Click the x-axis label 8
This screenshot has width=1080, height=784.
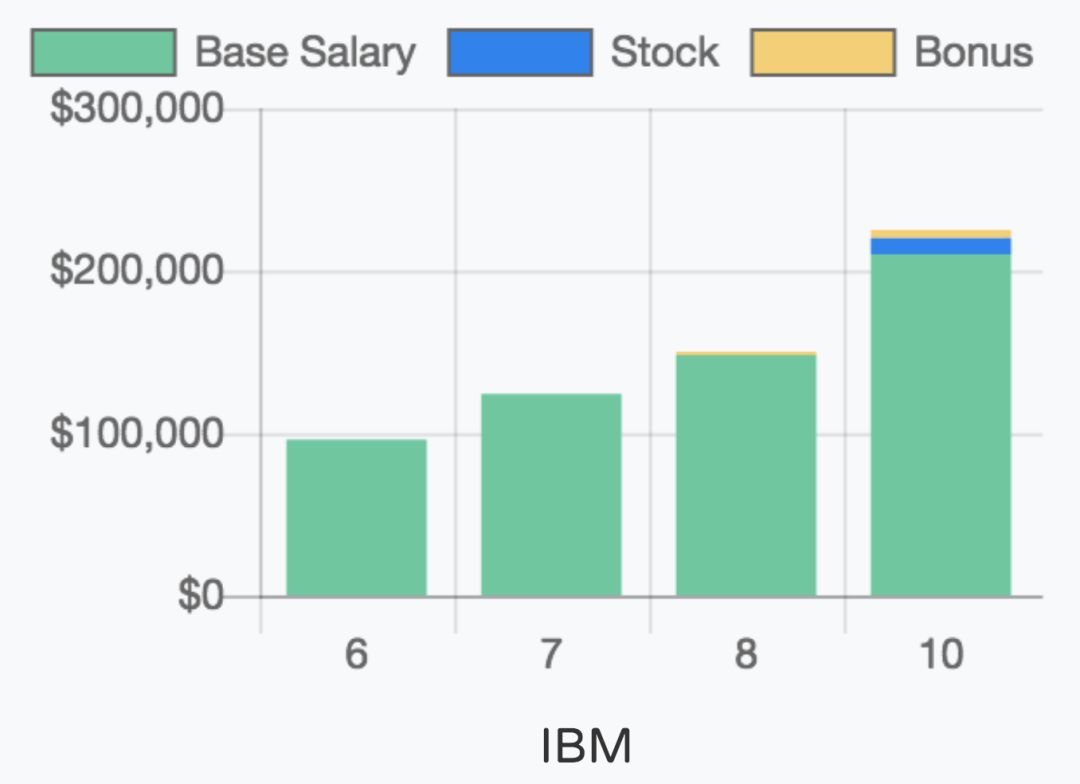(746, 655)
